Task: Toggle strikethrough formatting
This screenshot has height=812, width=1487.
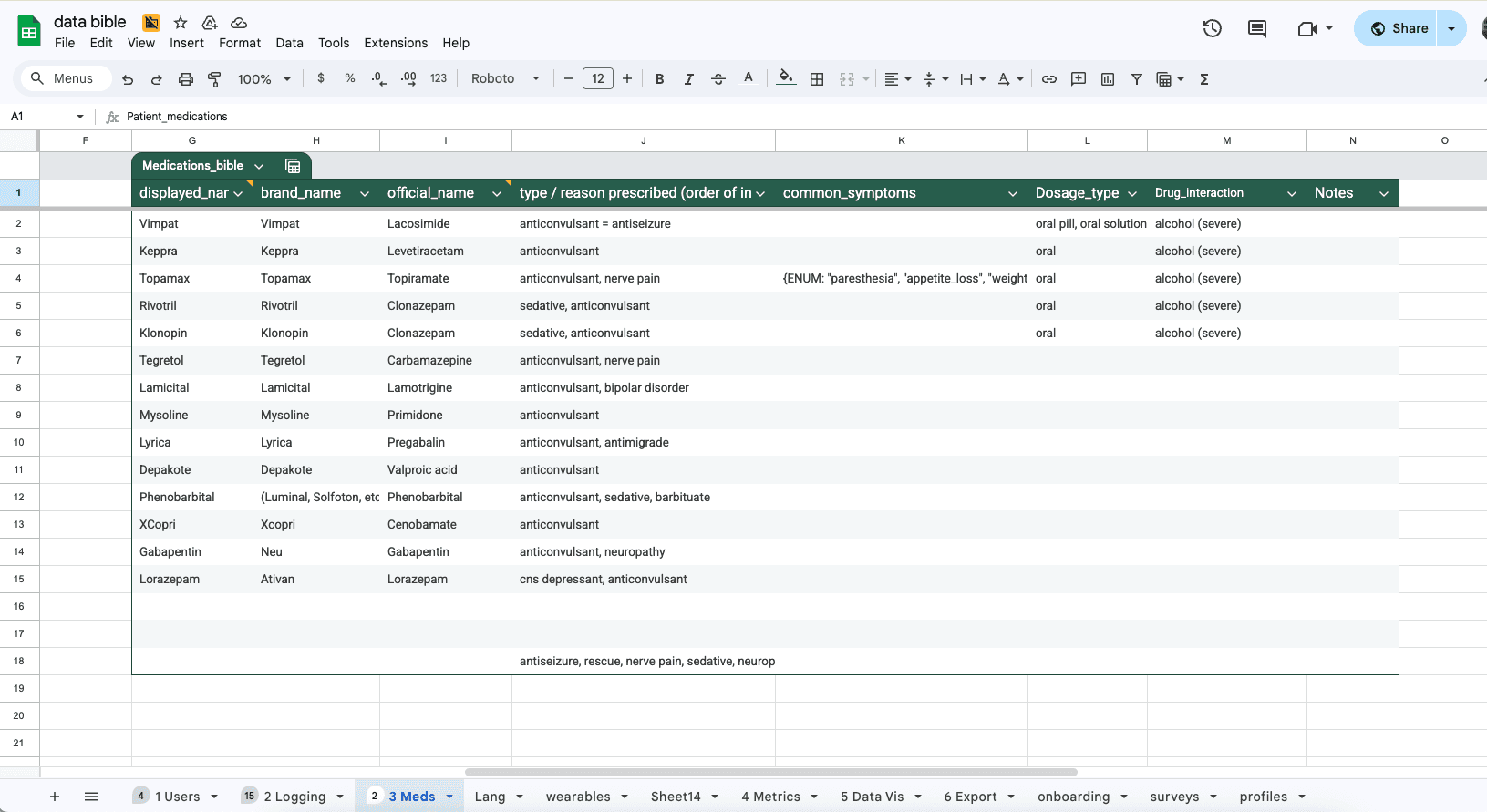Action: [718, 79]
